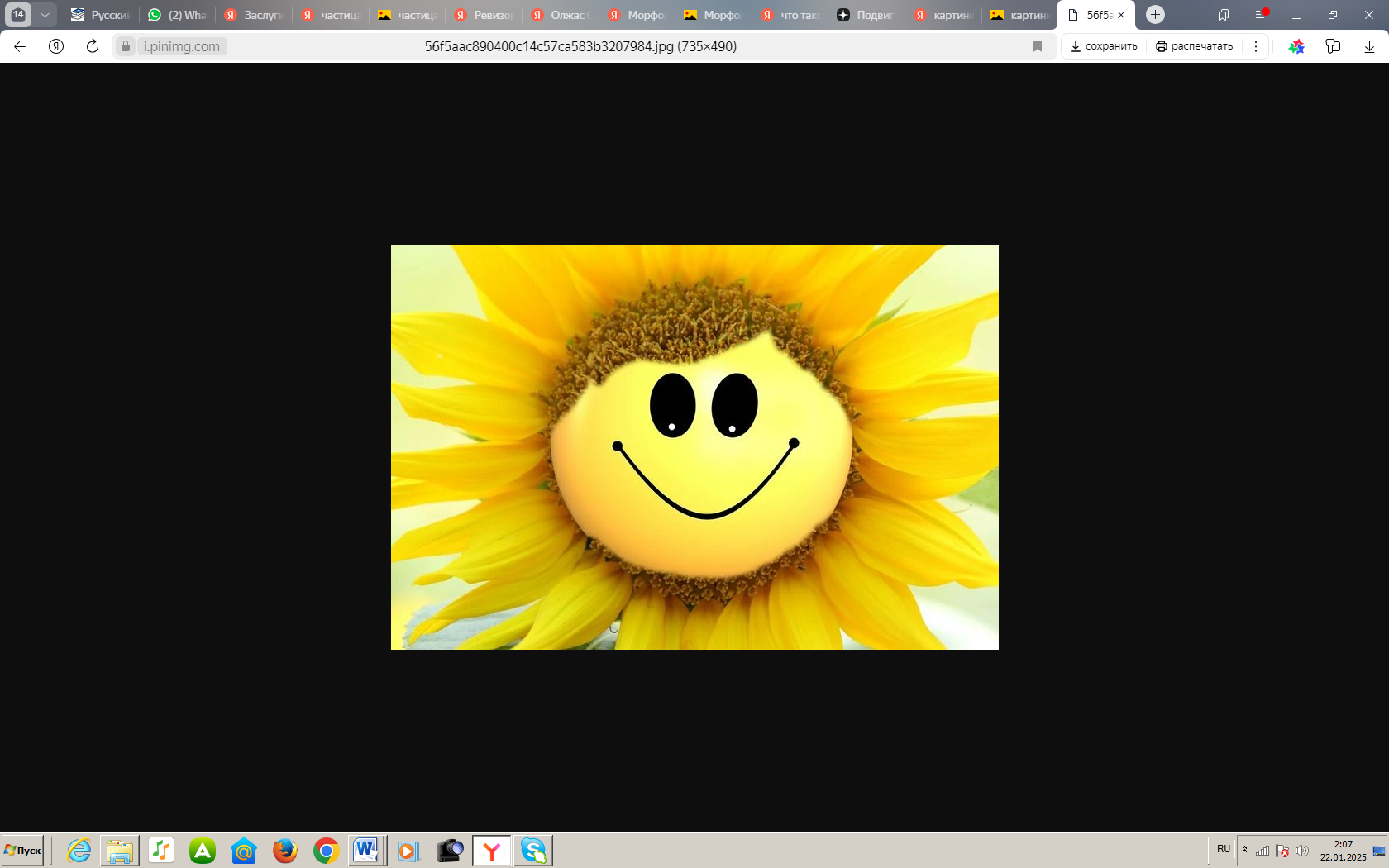This screenshot has height=868, width=1389.
Task: Open the three-dot options menu beside распечатать
Action: 1256,46
